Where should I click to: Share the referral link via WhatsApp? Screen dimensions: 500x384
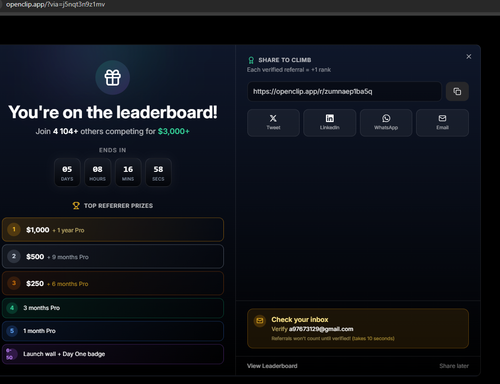(x=386, y=122)
